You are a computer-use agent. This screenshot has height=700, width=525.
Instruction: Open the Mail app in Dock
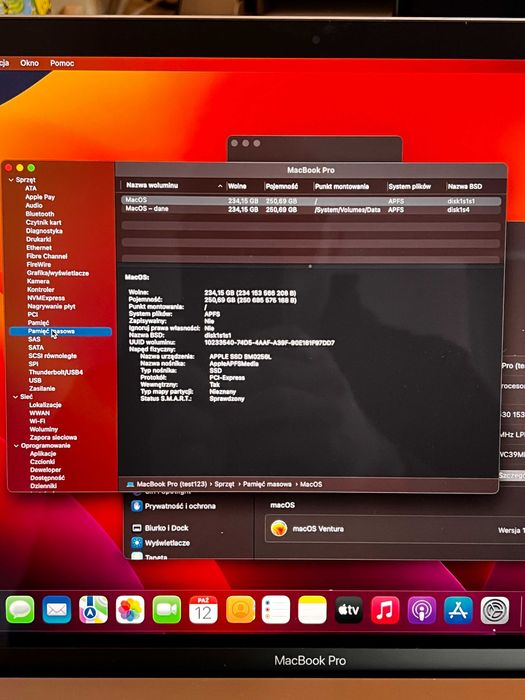tap(57, 609)
